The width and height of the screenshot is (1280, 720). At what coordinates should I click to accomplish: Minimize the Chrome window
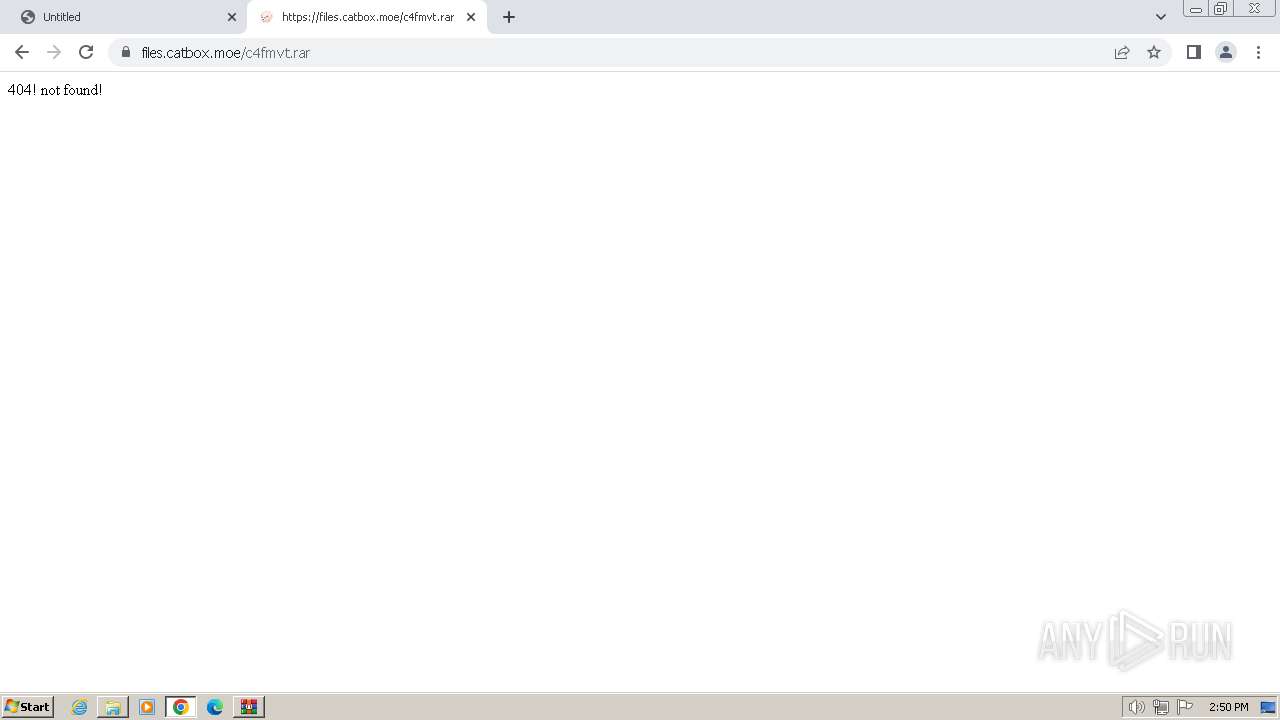pyautogui.click(x=1196, y=9)
